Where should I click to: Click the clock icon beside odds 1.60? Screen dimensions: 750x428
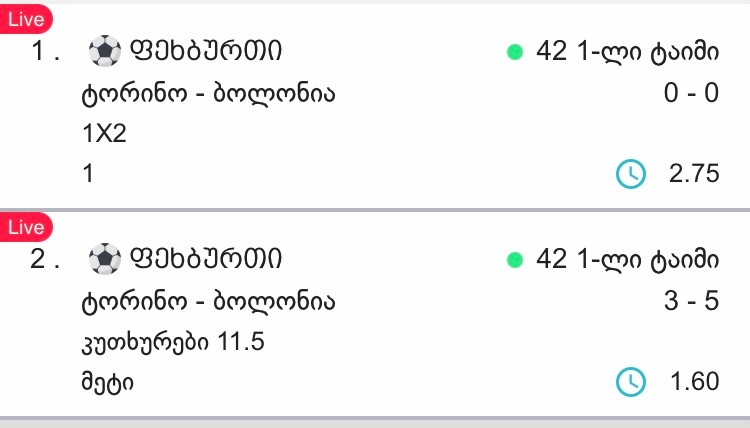coord(631,381)
